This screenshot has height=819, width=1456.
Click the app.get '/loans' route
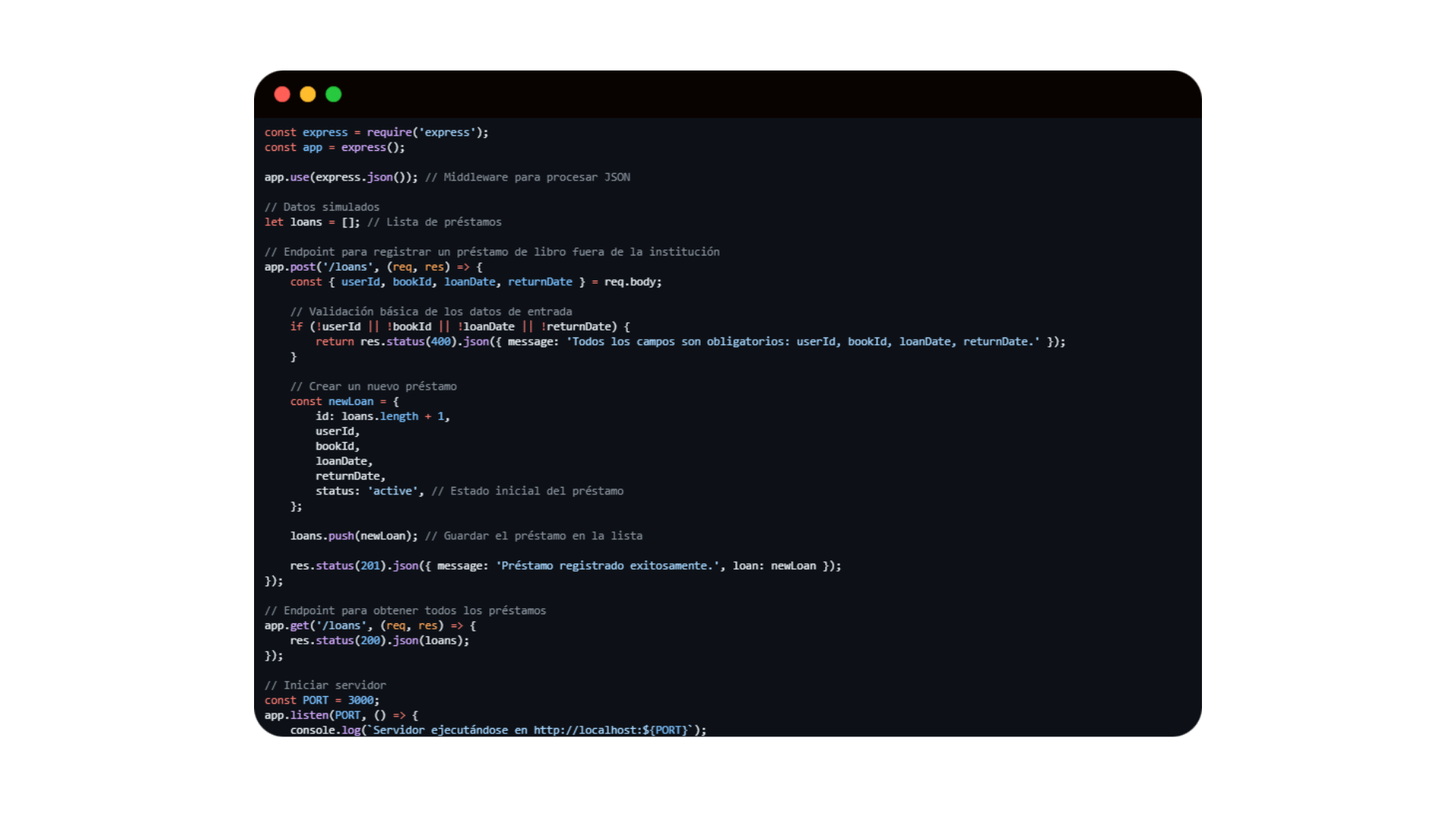click(x=341, y=626)
